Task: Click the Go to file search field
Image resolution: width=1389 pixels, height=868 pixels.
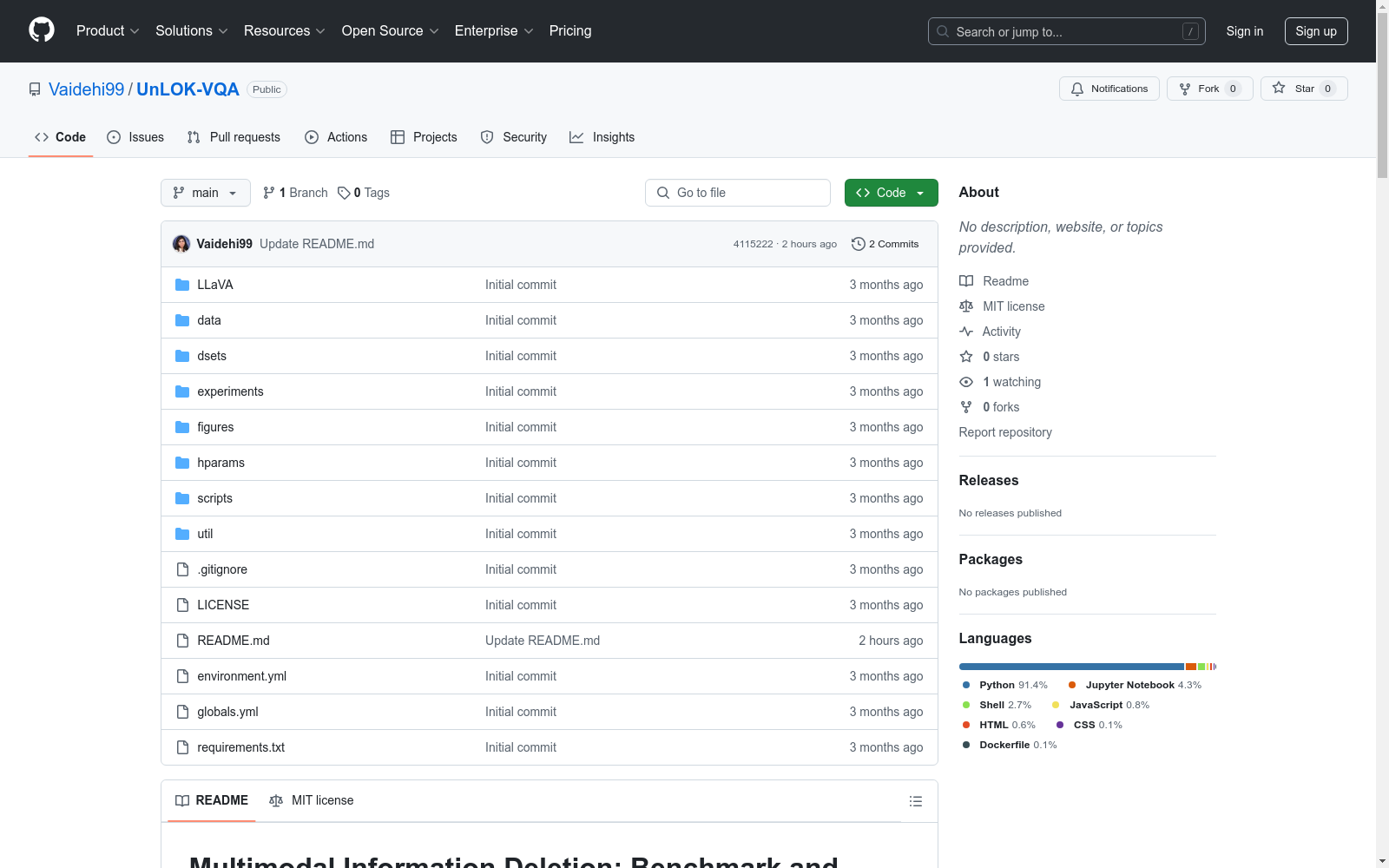Action: point(738,193)
